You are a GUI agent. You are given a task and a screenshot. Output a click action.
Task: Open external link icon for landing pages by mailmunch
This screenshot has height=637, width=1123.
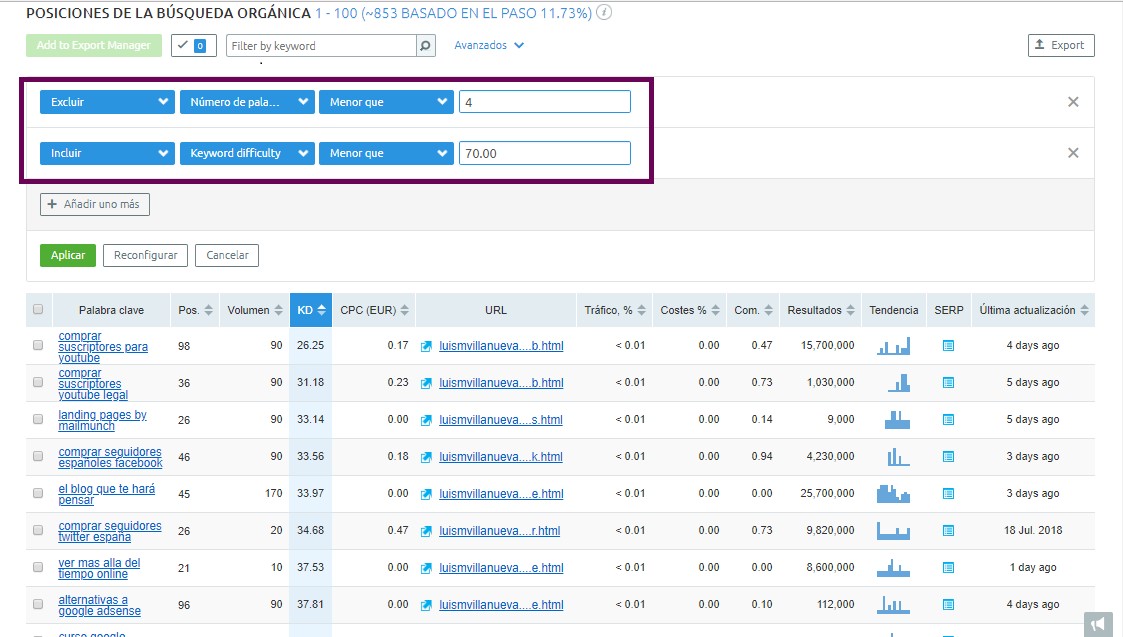point(426,420)
